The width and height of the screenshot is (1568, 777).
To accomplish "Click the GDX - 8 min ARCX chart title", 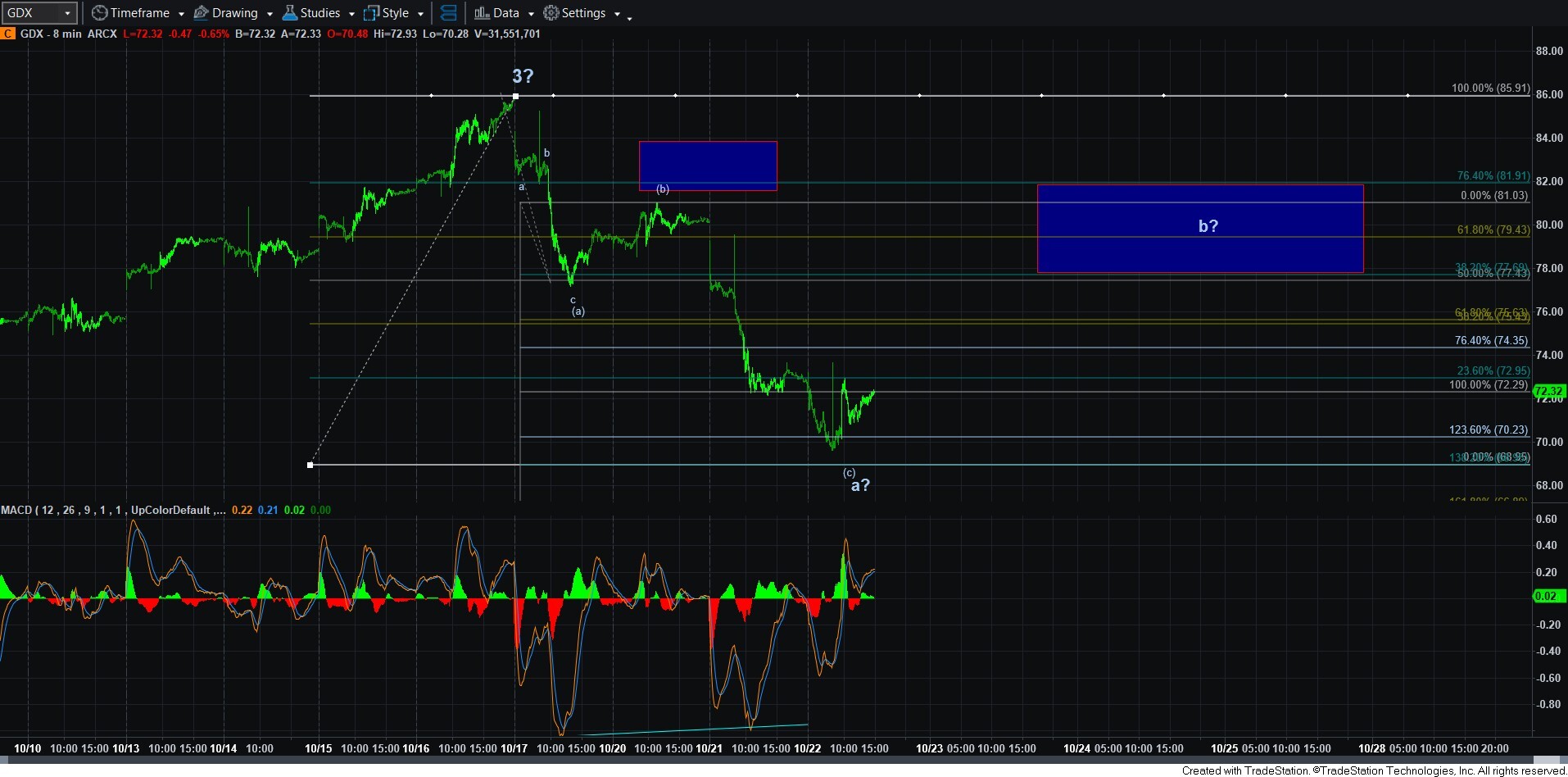I will tap(68, 34).
